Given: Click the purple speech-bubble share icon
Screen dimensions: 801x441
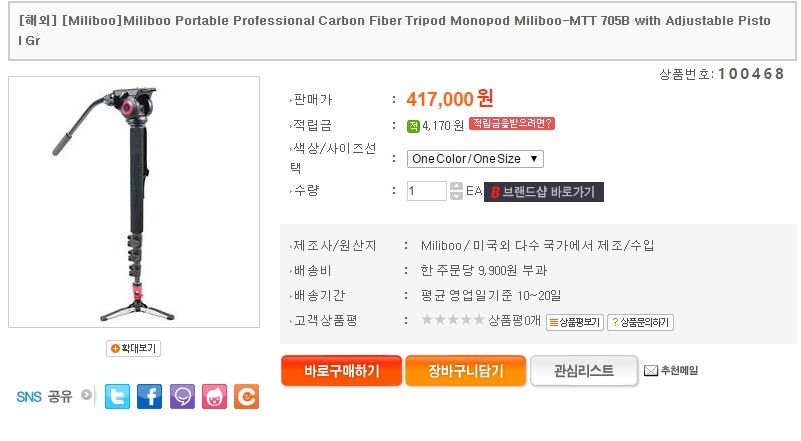Looking at the screenshot, I should click(182, 396).
